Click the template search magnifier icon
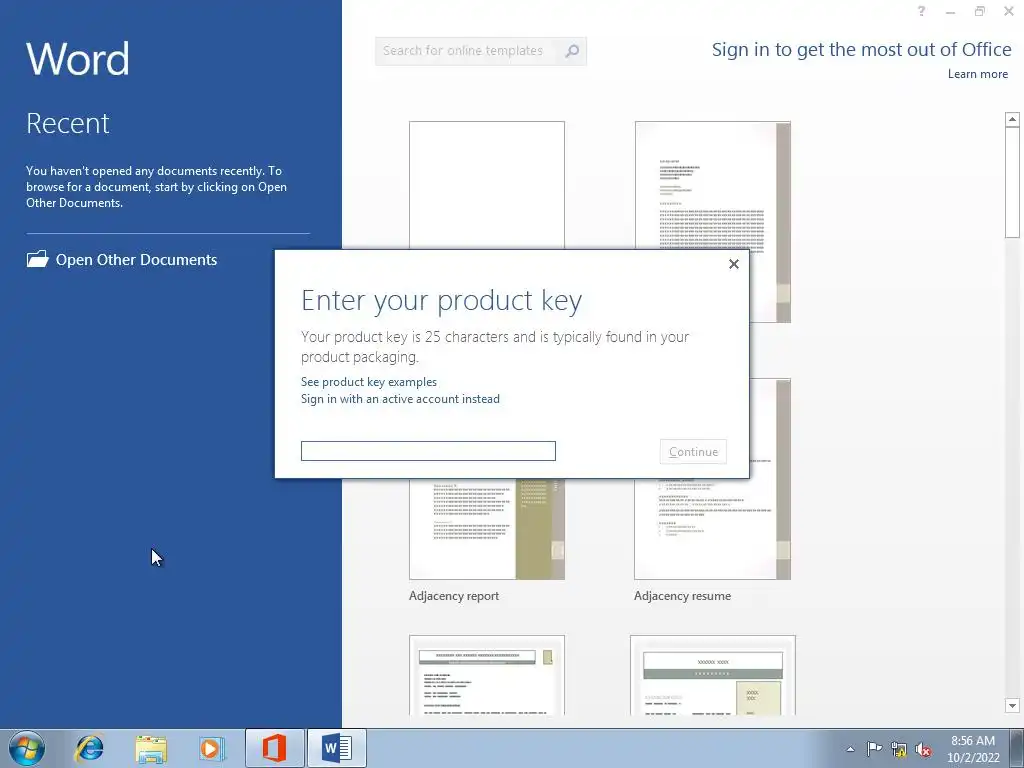The height and width of the screenshot is (768, 1024). pos(571,51)
